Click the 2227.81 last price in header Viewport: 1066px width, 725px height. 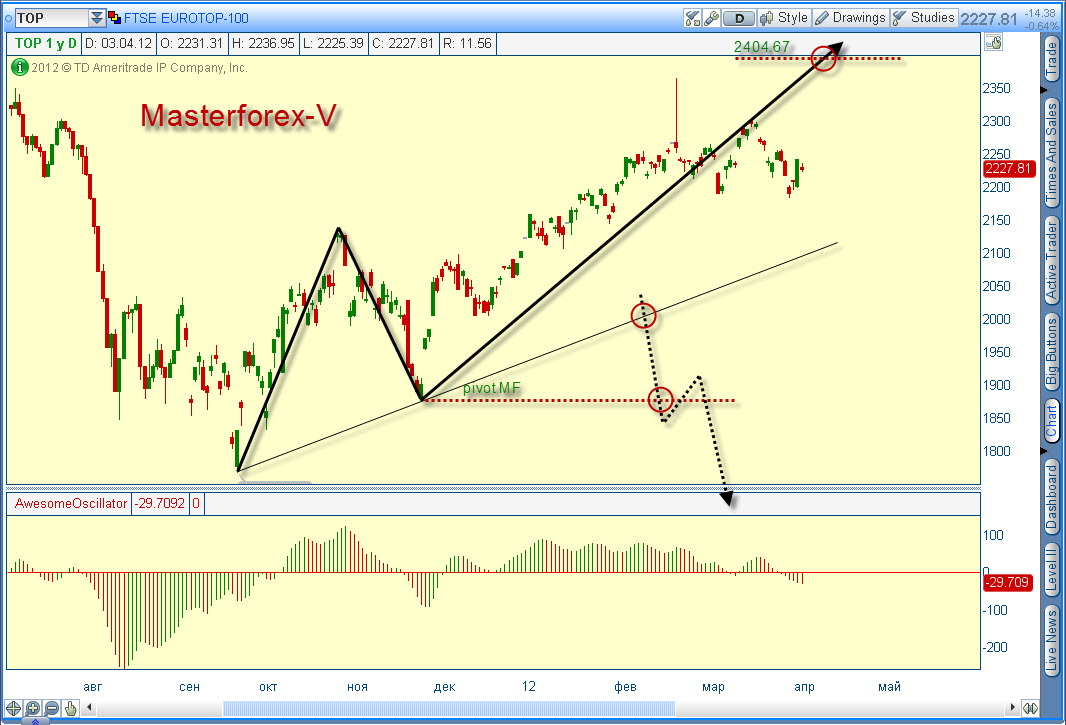click(988, 19)
